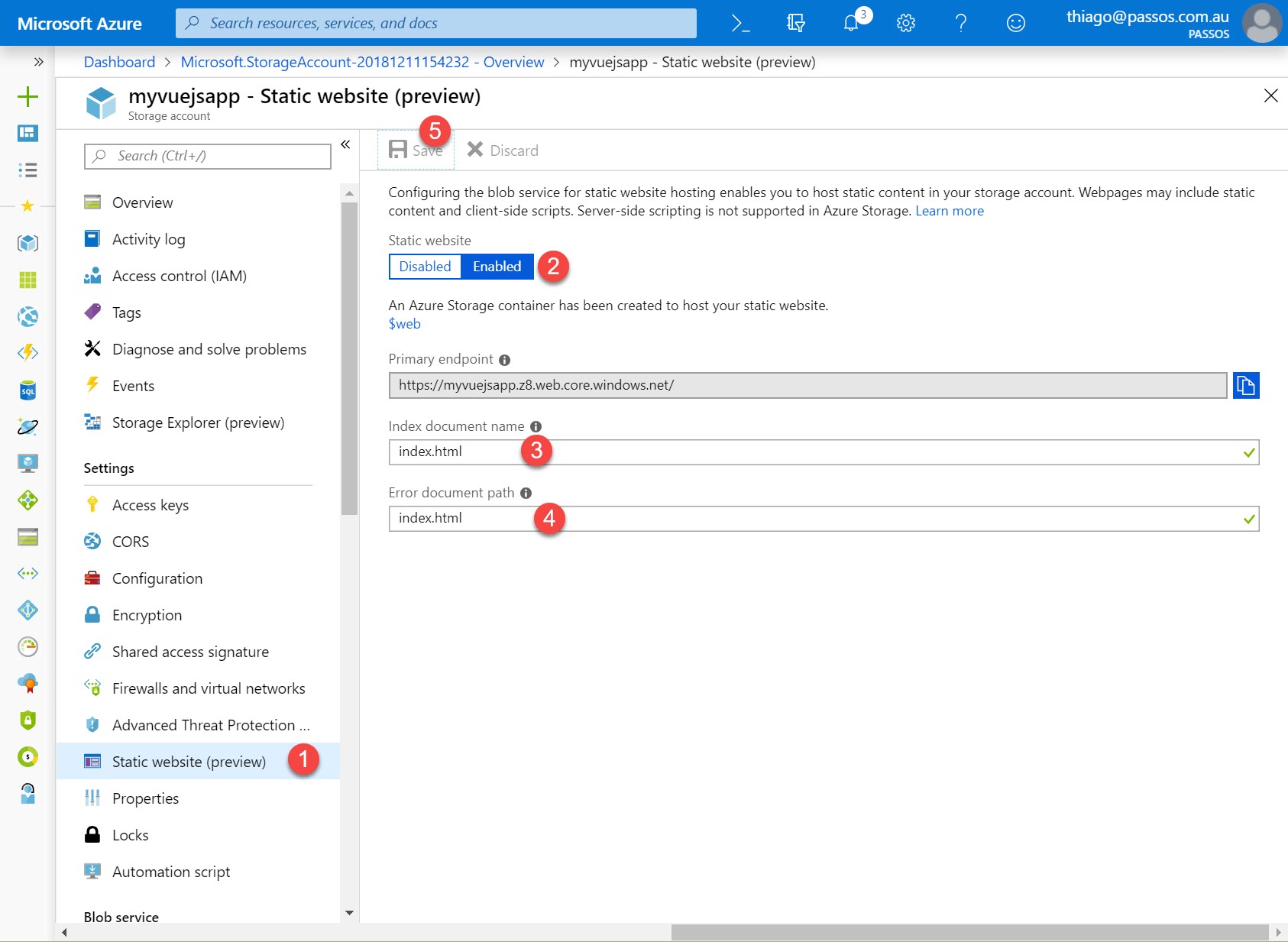Viewport: 1288px width, 942px height.
Task: Click info icon next to Primary endpoint
Action: pos(504,360)
